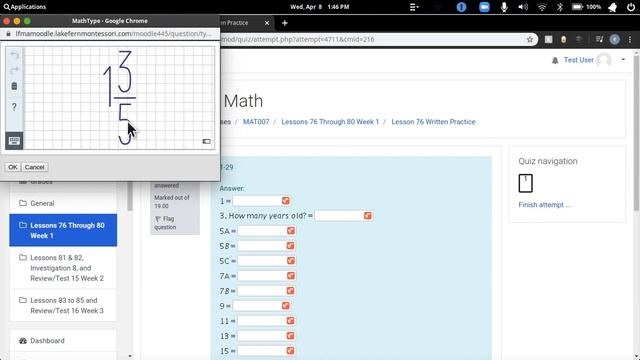Click the answer field for 5A
640x360 pixels.
[x=261, y=231]
